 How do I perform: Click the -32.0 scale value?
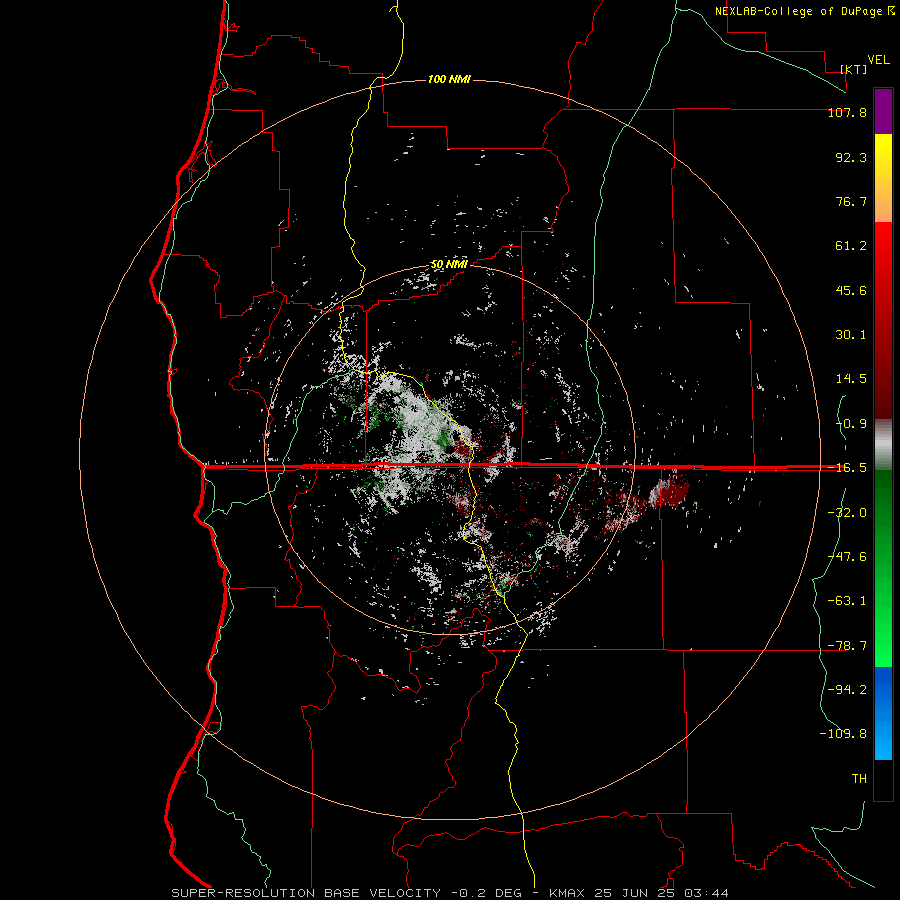[x=847, y=512]
